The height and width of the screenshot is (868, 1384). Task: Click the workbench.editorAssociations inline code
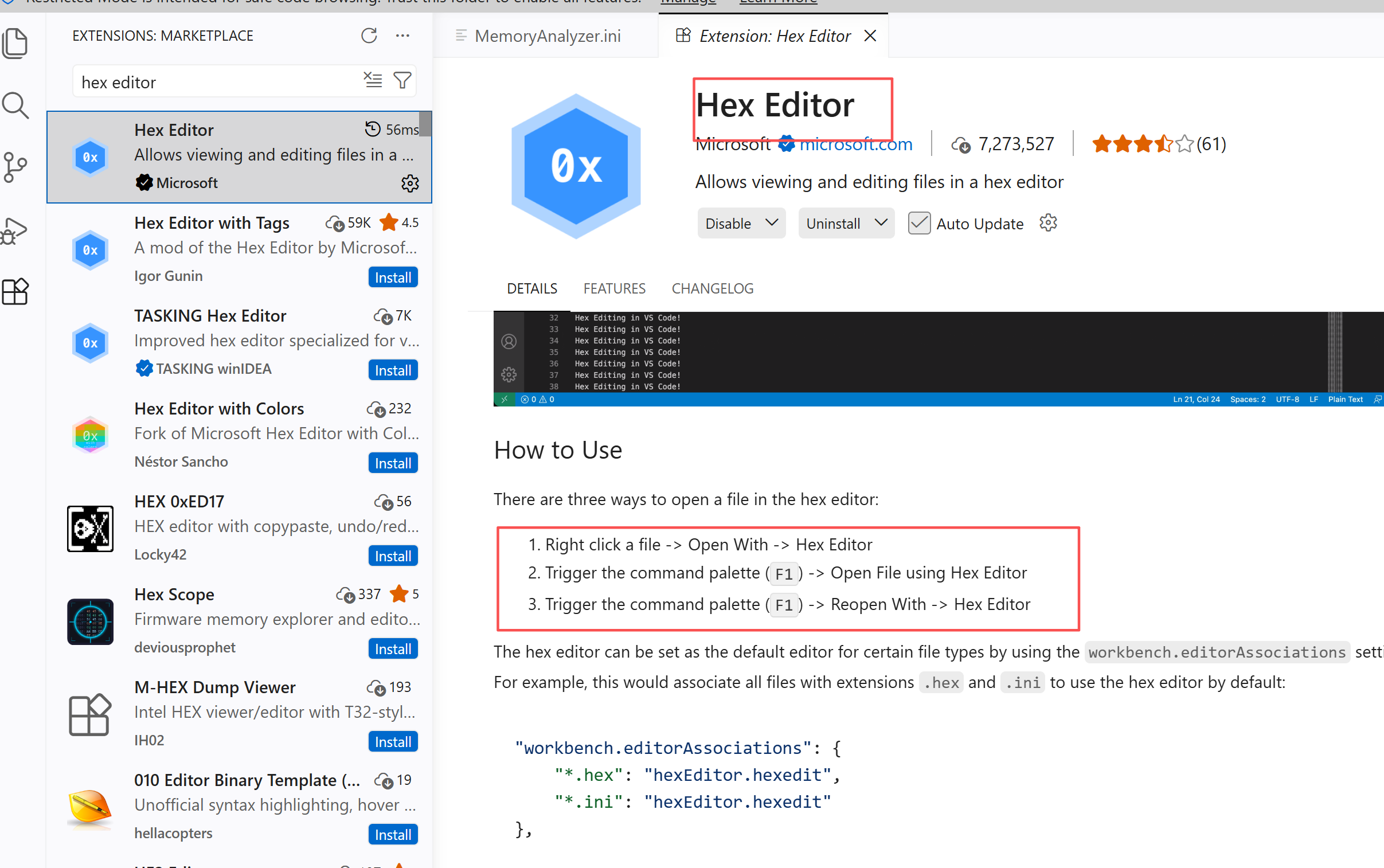[1217, 652]
